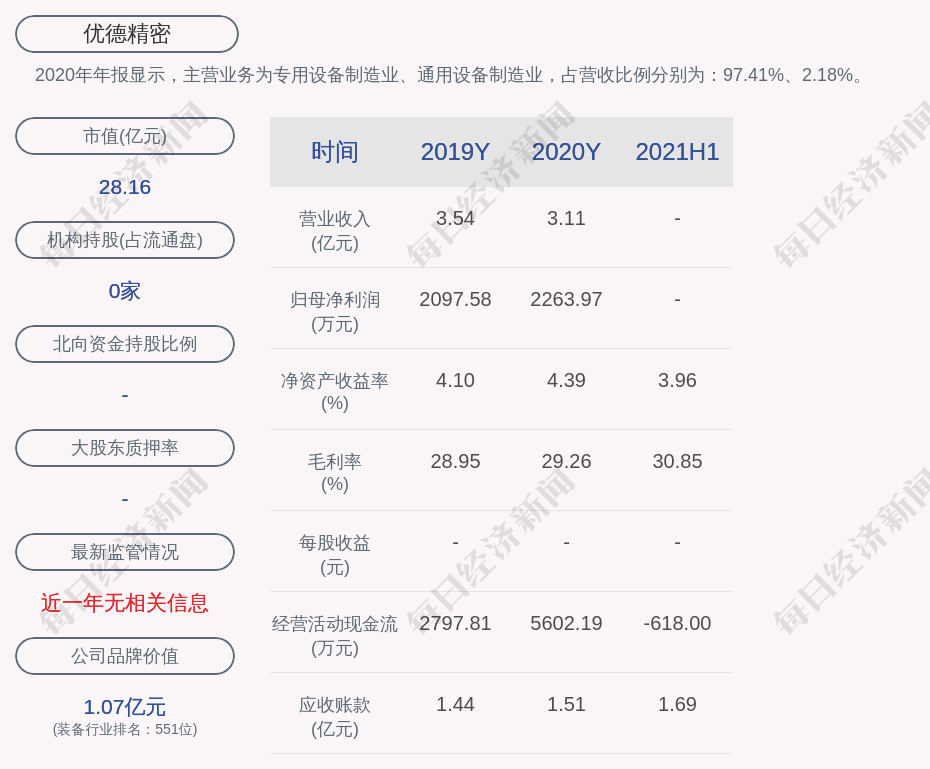Click the 净资产收益率(%) row label
The width and height of the screenshot is (930, 769).
pyautogui.click(x=335, y=392)
